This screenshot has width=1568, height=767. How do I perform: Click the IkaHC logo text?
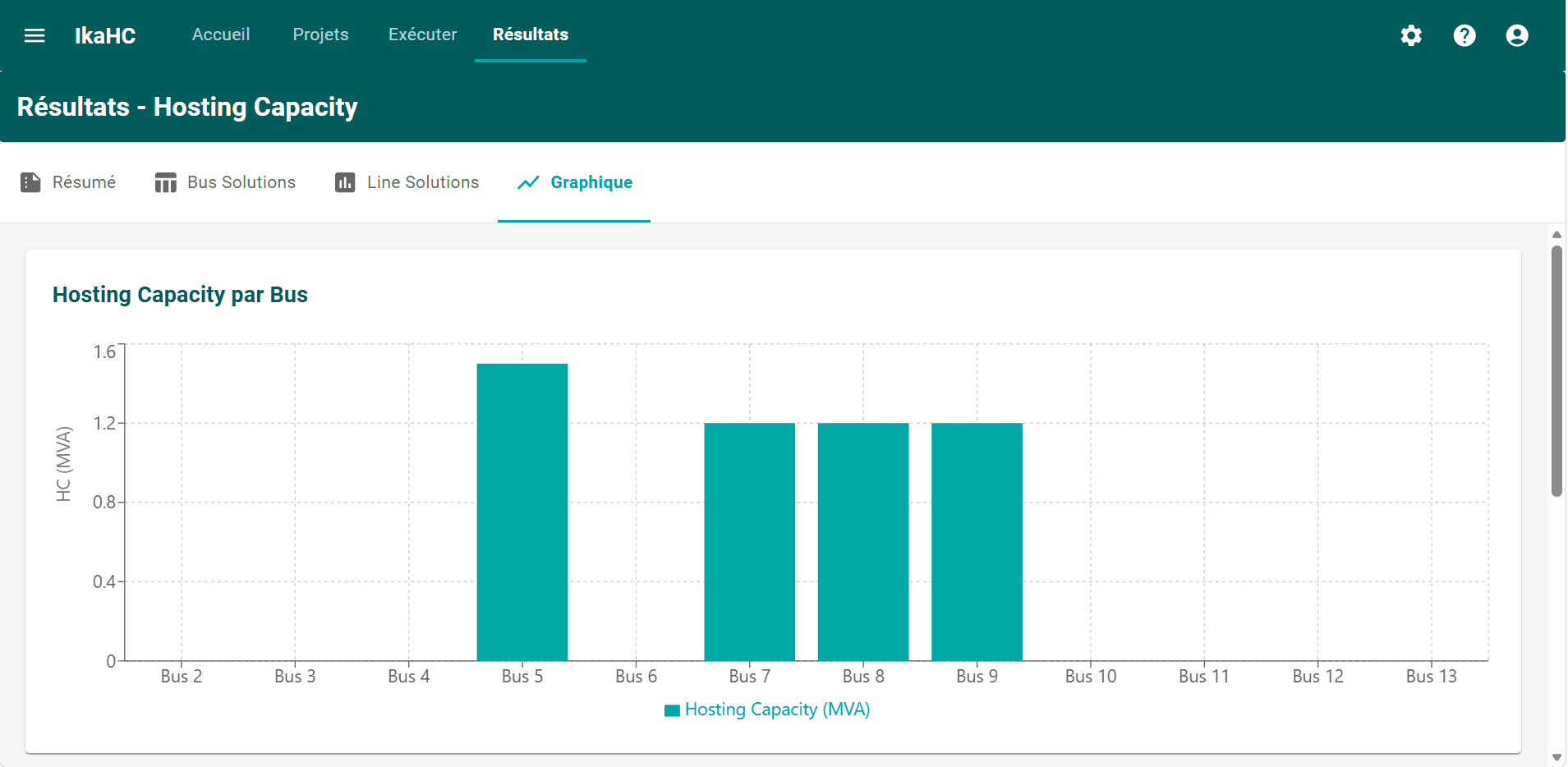105,35
